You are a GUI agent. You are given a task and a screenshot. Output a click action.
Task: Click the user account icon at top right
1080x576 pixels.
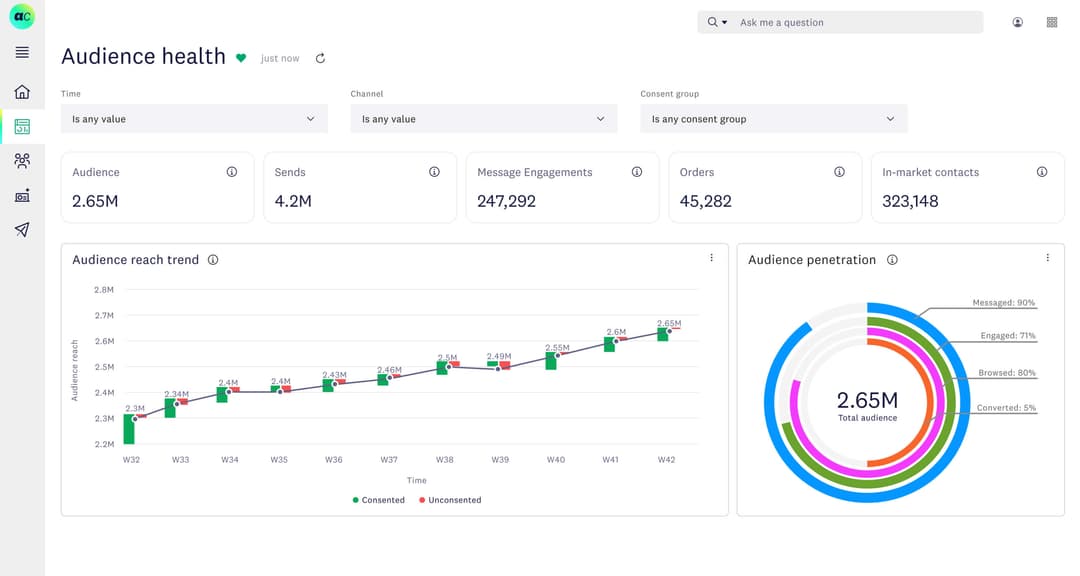[1017, 21]
